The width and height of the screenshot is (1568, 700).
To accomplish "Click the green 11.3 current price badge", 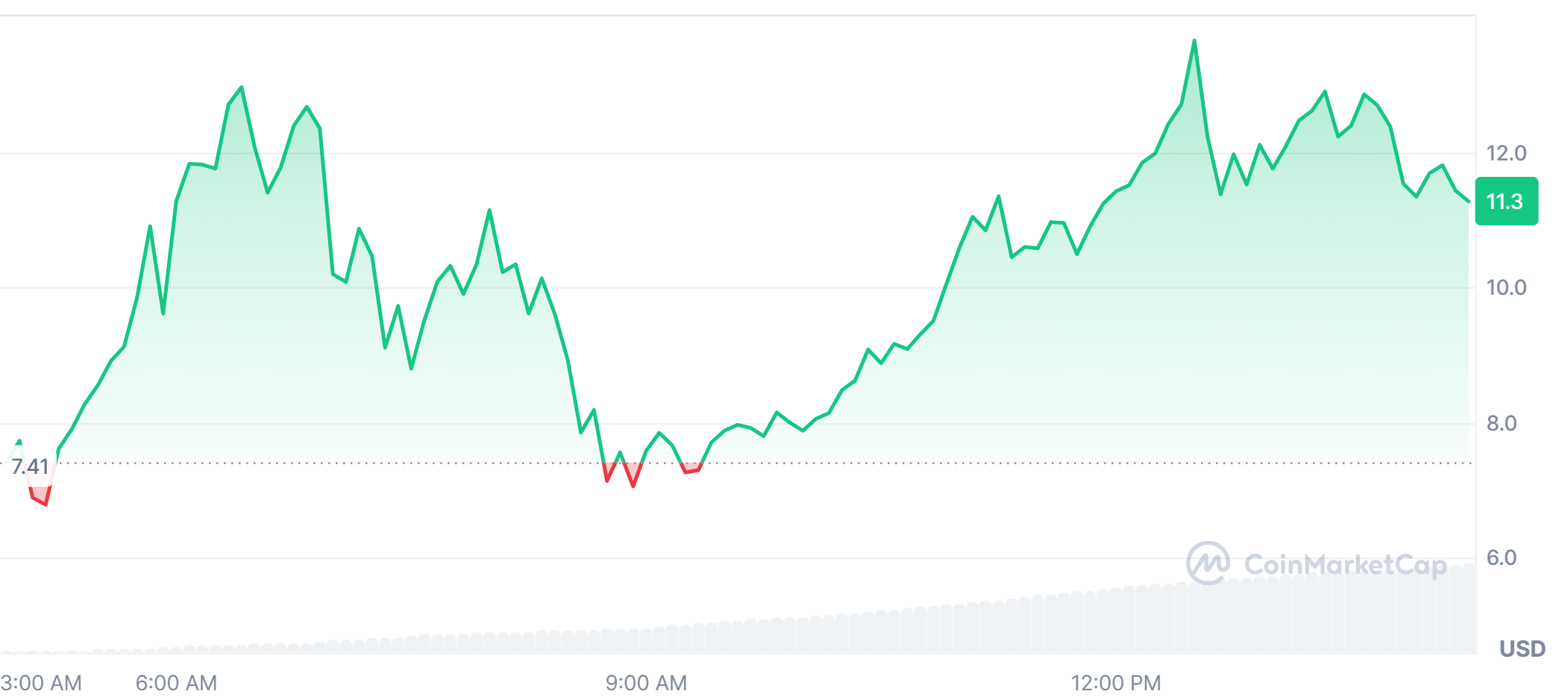I will point(1505,201).
